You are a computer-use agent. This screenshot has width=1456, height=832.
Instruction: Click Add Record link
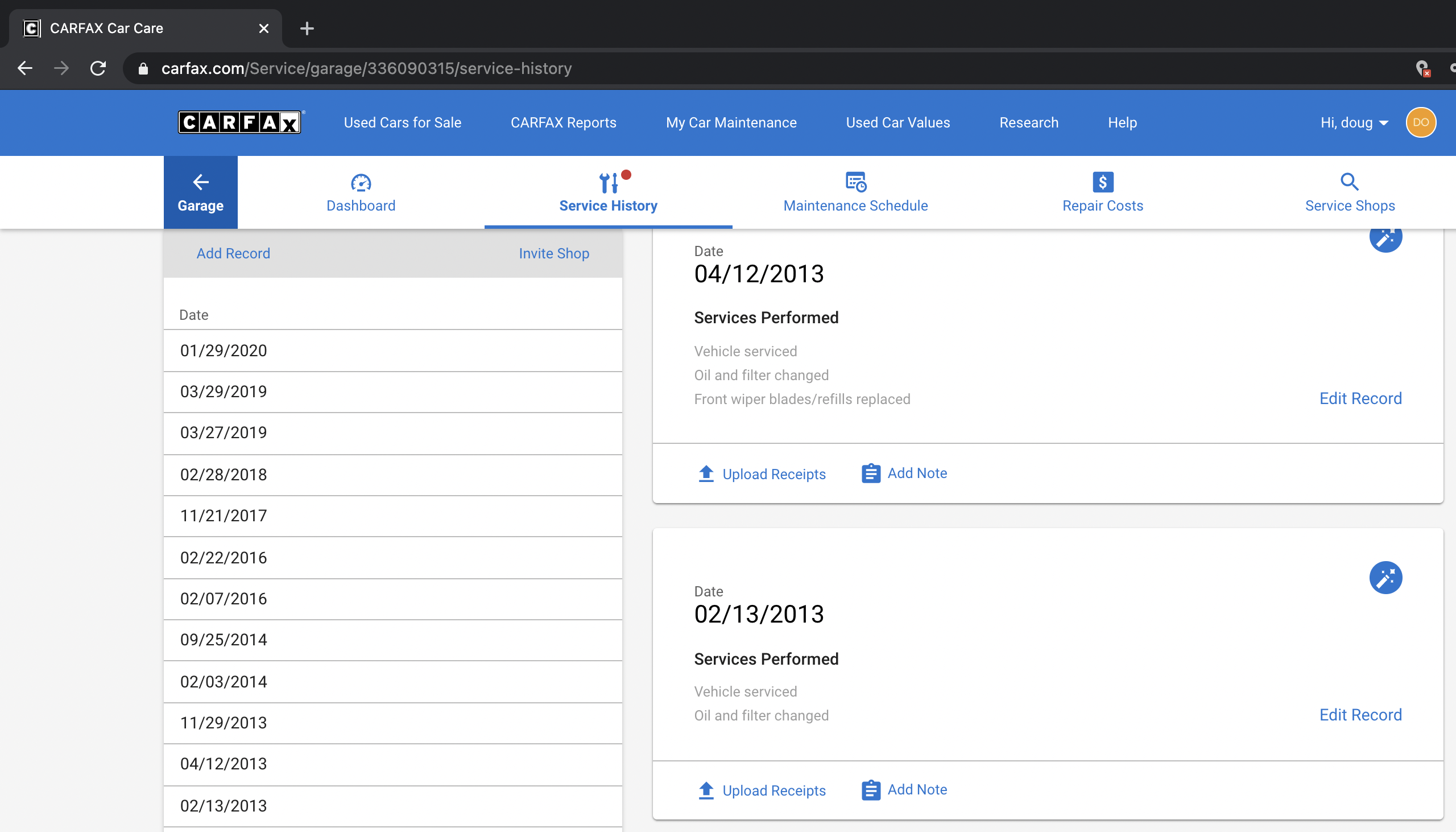coord(233,253)
